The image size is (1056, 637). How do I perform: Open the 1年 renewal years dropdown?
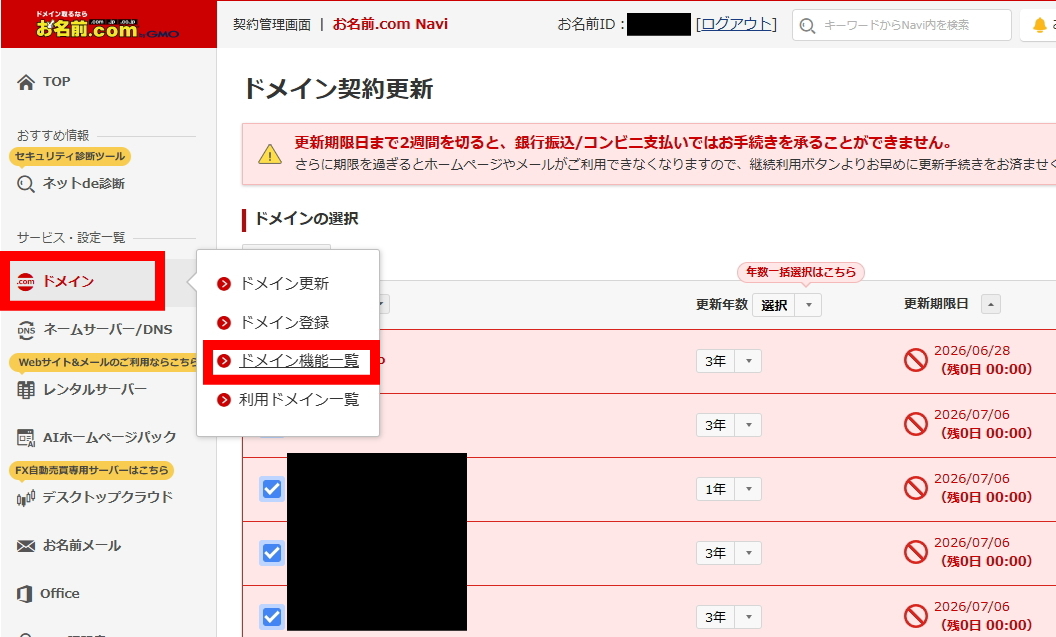729,489
